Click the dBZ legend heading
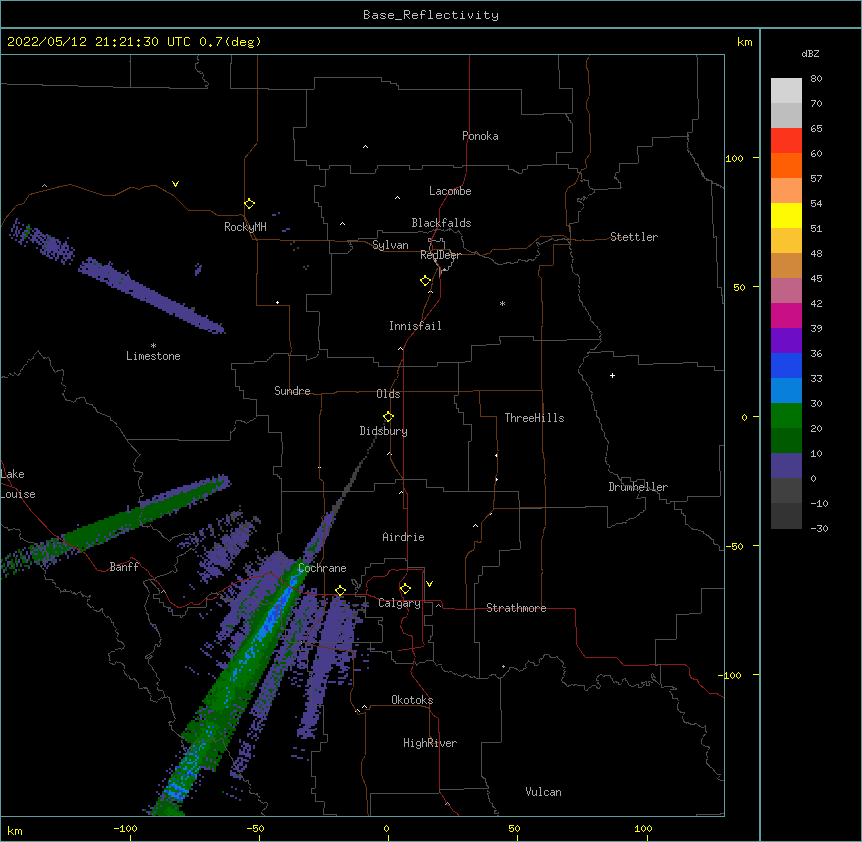Viewport: 862px width, 842px height. point(810,54)
